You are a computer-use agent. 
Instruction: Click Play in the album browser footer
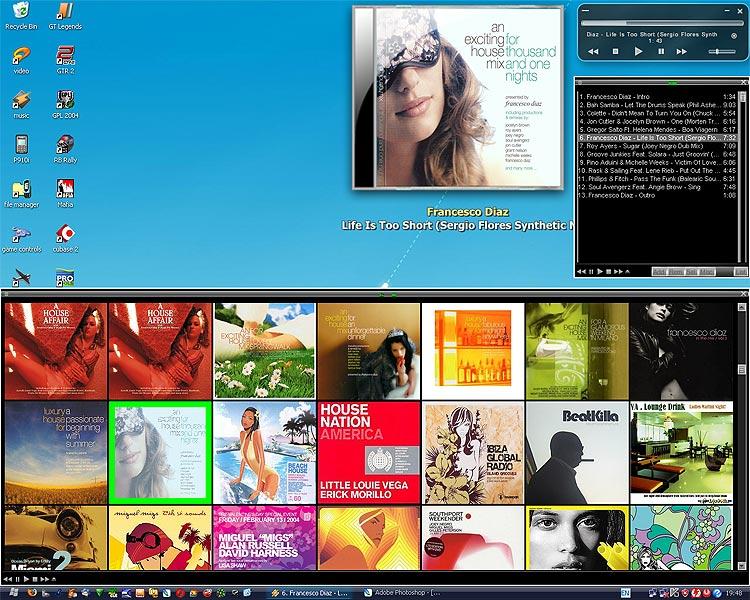pos(26,579)
